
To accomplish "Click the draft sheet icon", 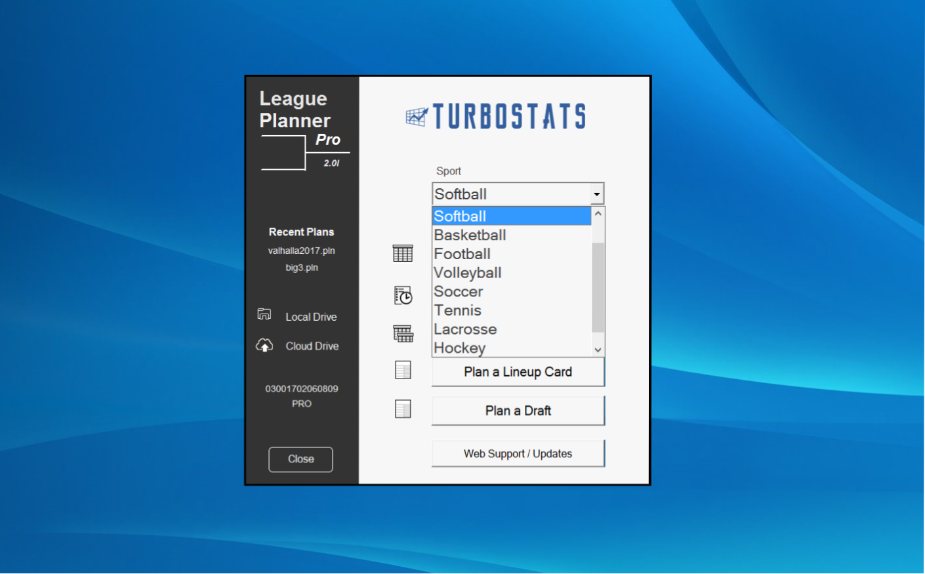I will [x=403, y=409].
